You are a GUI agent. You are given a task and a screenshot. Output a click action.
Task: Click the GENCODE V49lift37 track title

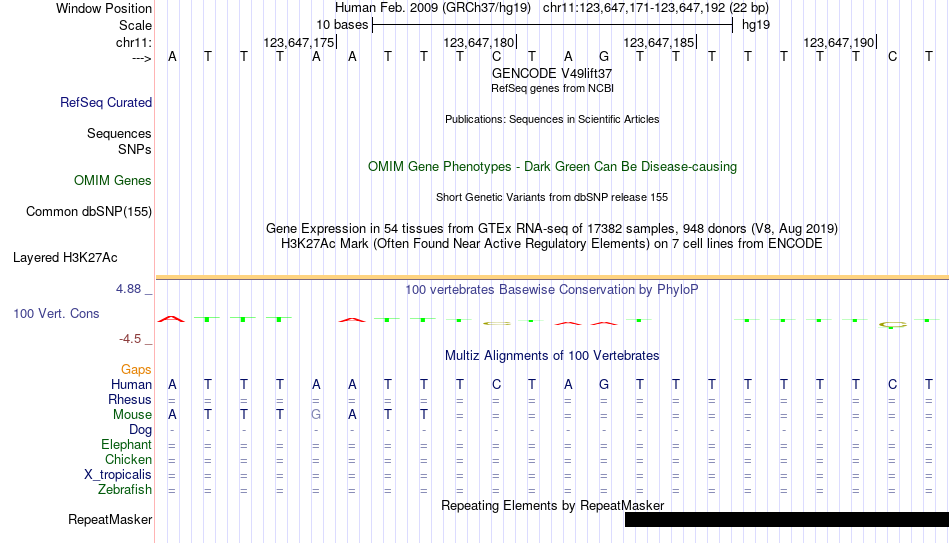pyautogui.click(x=552, y=73)
